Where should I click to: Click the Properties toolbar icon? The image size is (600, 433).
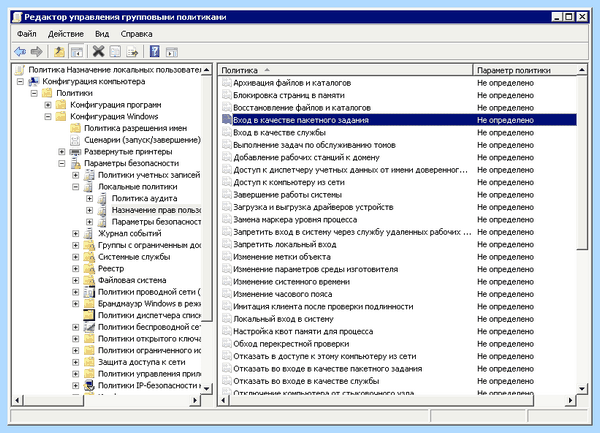click(x=115, y=51)
